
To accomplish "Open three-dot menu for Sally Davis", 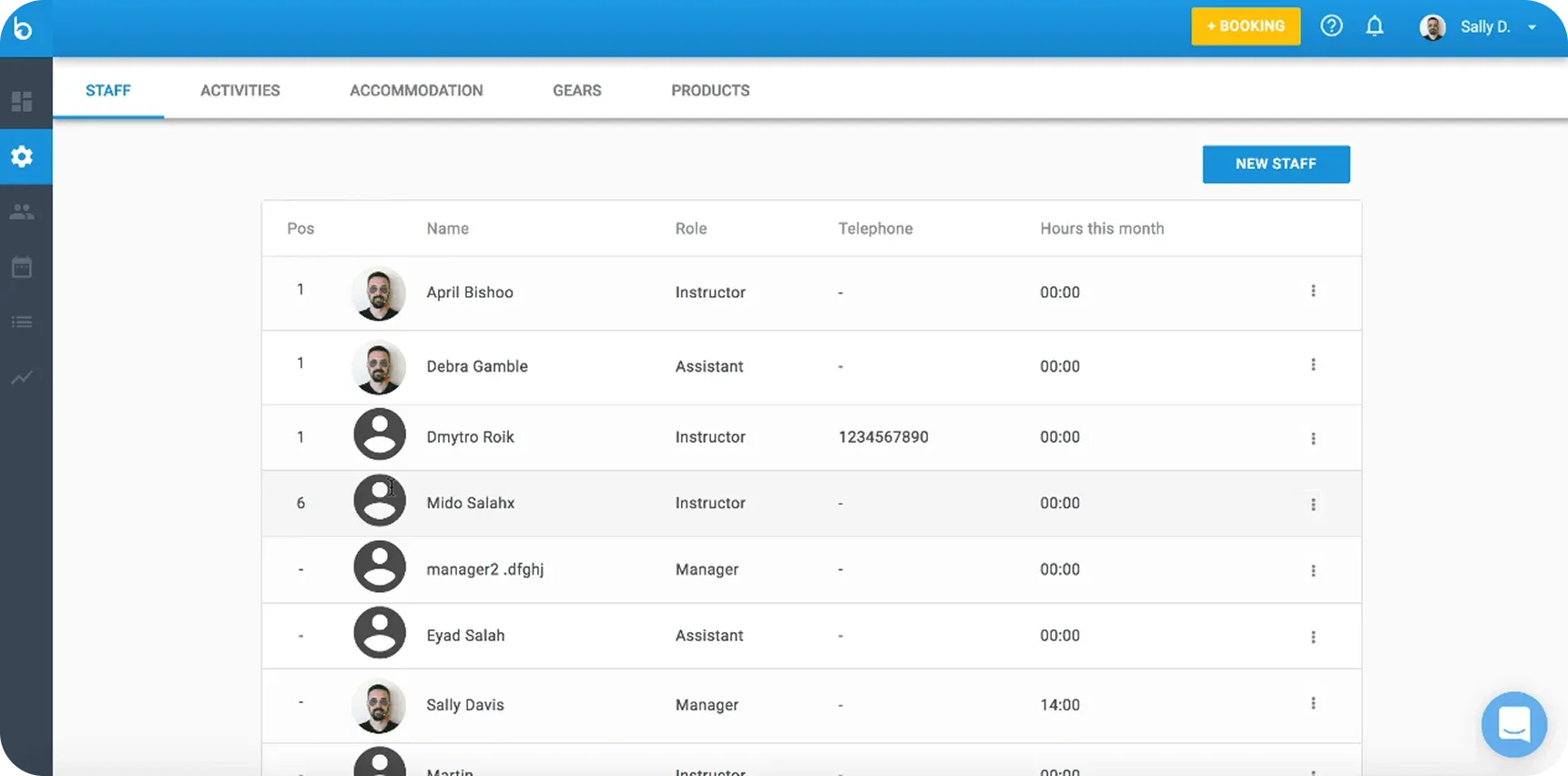I will (x=1312, y=703).
